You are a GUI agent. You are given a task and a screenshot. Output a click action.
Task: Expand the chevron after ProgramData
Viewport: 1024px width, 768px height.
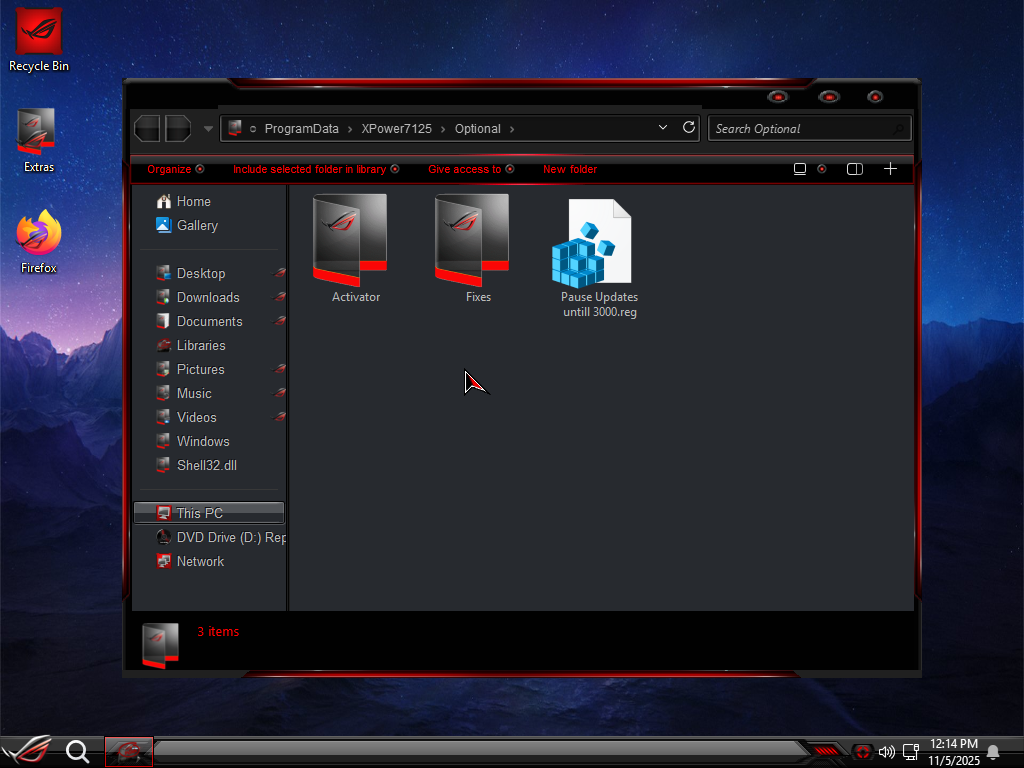pyautogui.click(x=350, y=129)
